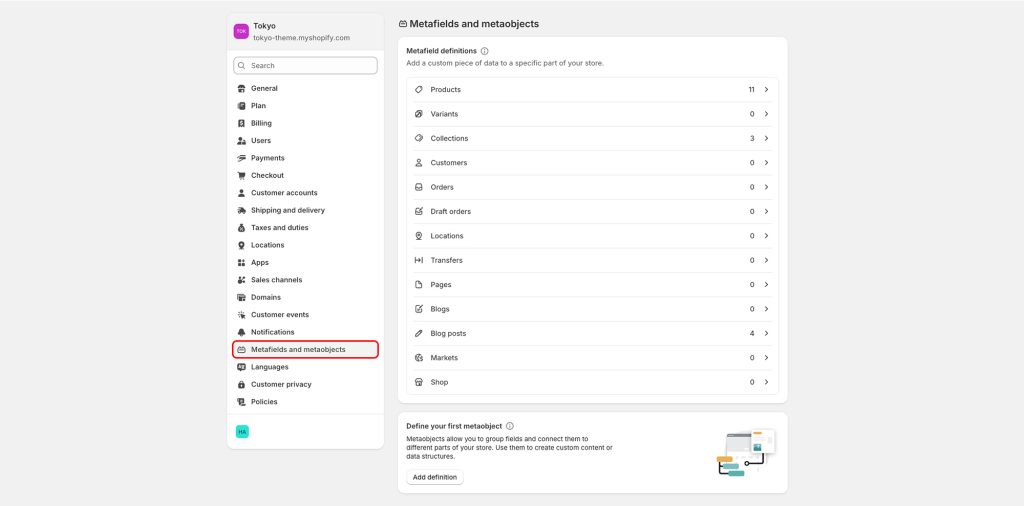This screenshot has width=1024, height=506.
Task: Click the Checkout cart icon in sidebar
Action: [x=241, y=176]
